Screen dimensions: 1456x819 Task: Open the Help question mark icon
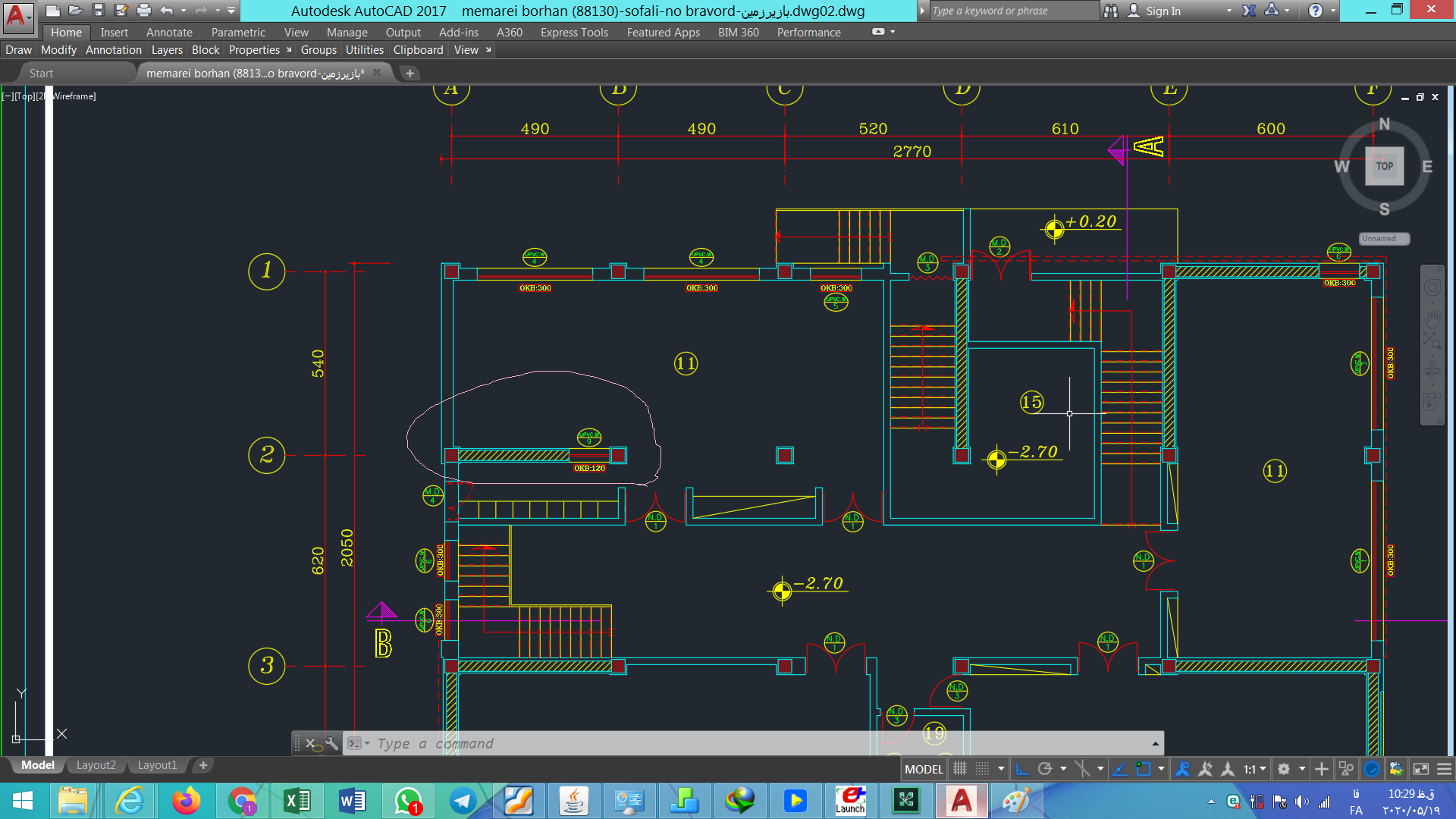(1316, 11)
